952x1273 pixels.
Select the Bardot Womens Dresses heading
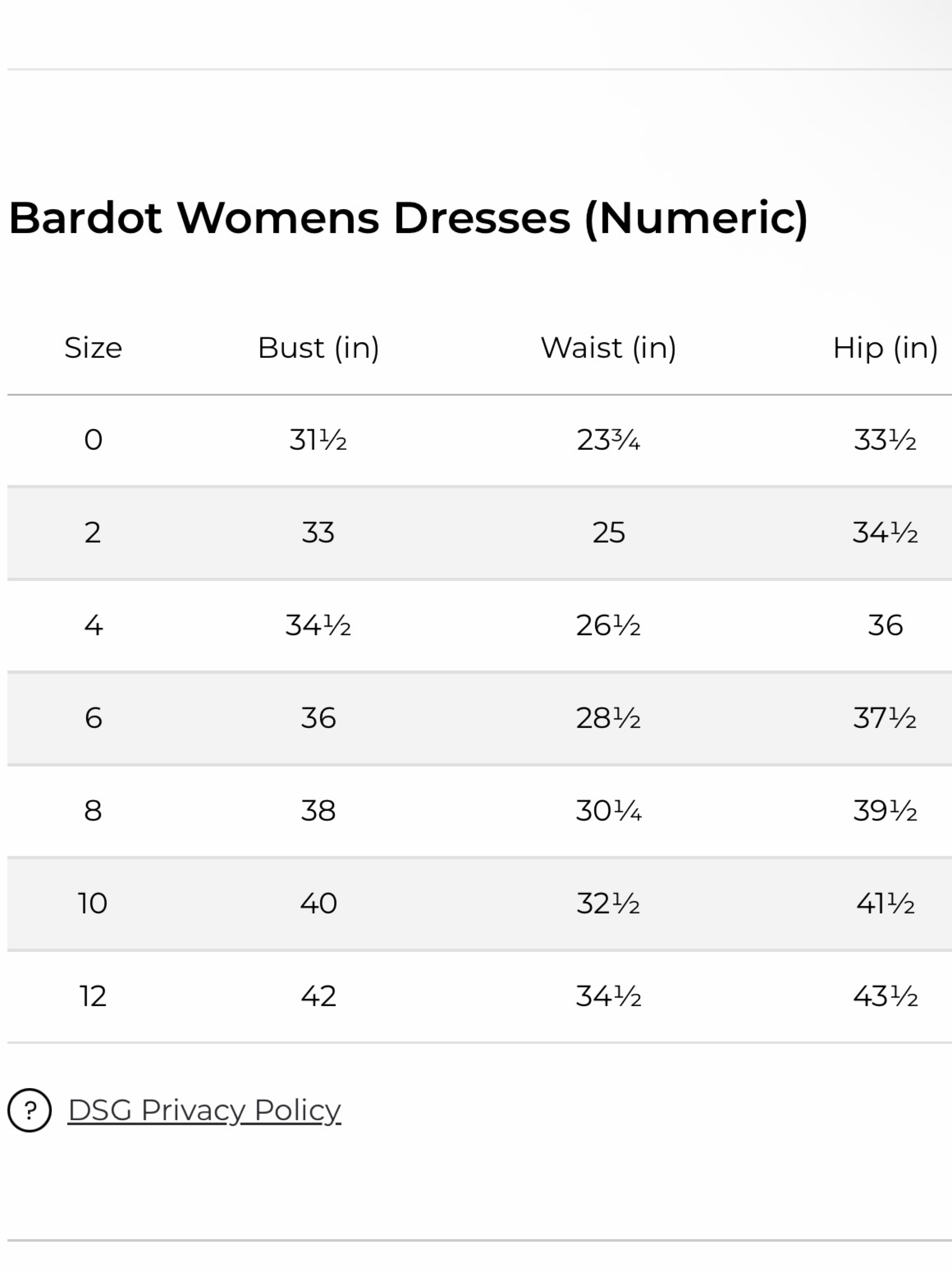click(408, 218)
